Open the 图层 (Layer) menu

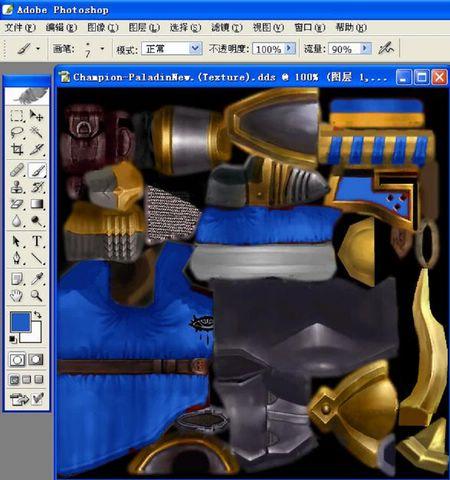coord(144,27)
